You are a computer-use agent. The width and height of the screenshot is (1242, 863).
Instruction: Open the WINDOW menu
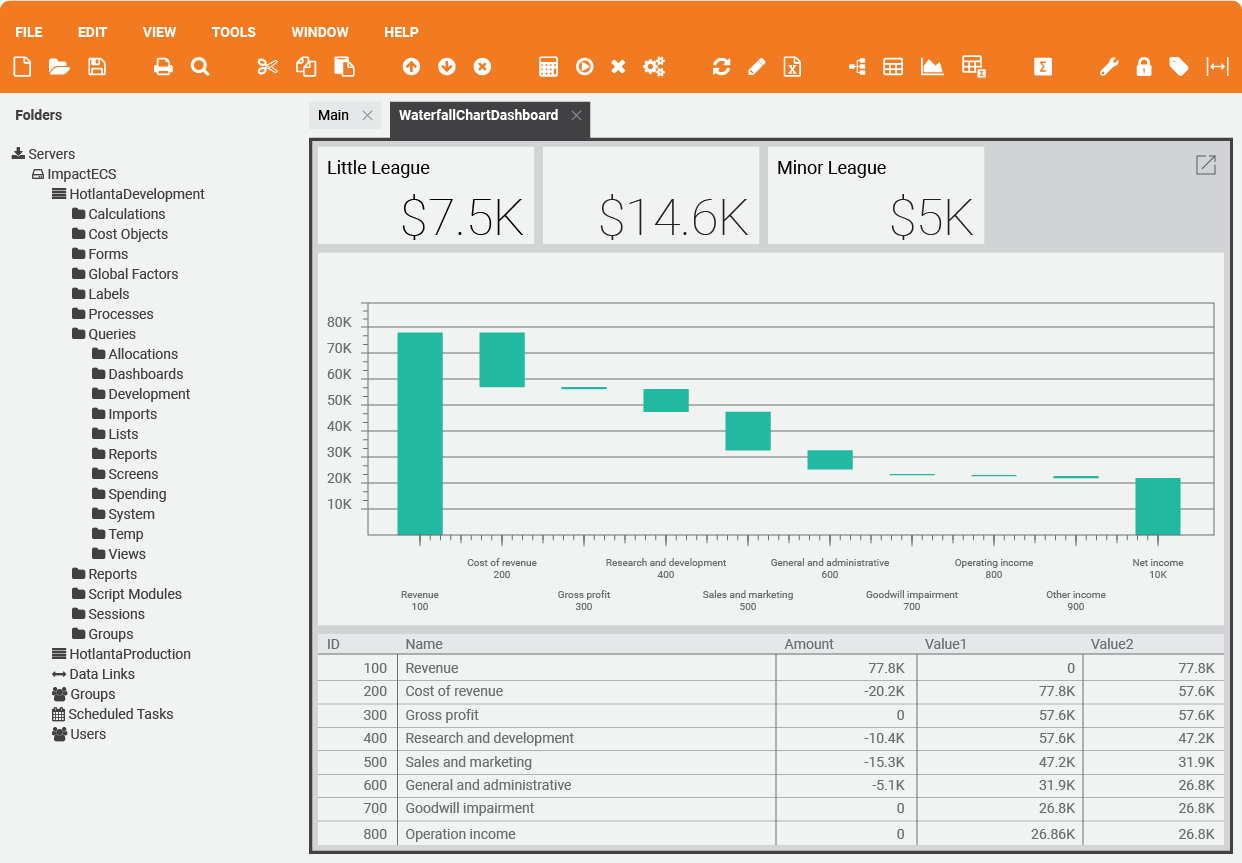(x=320, y=32)
